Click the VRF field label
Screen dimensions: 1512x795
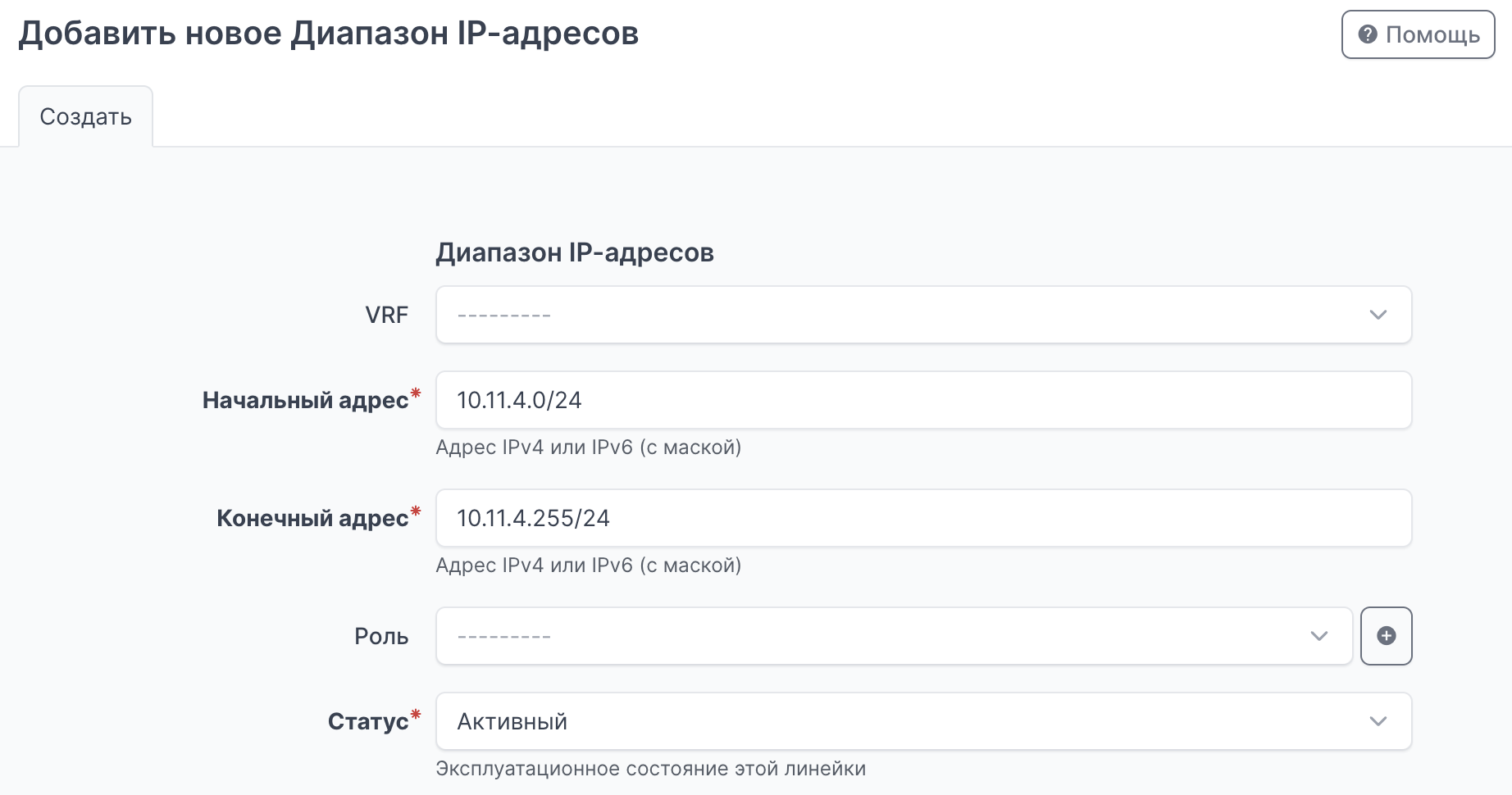click(386, 315)
